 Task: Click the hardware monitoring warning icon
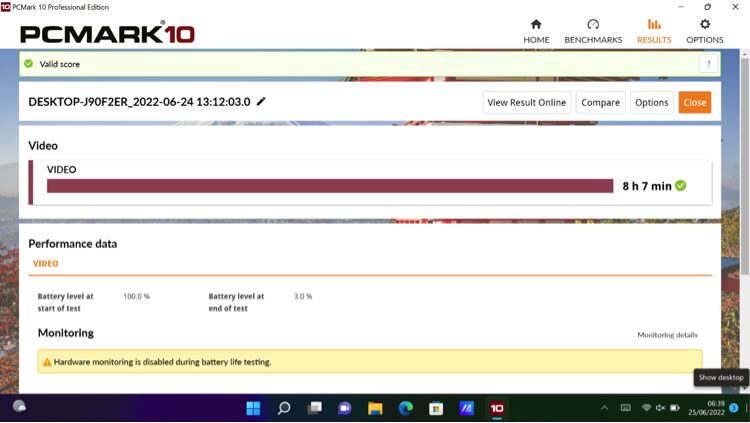coord(47,362)
